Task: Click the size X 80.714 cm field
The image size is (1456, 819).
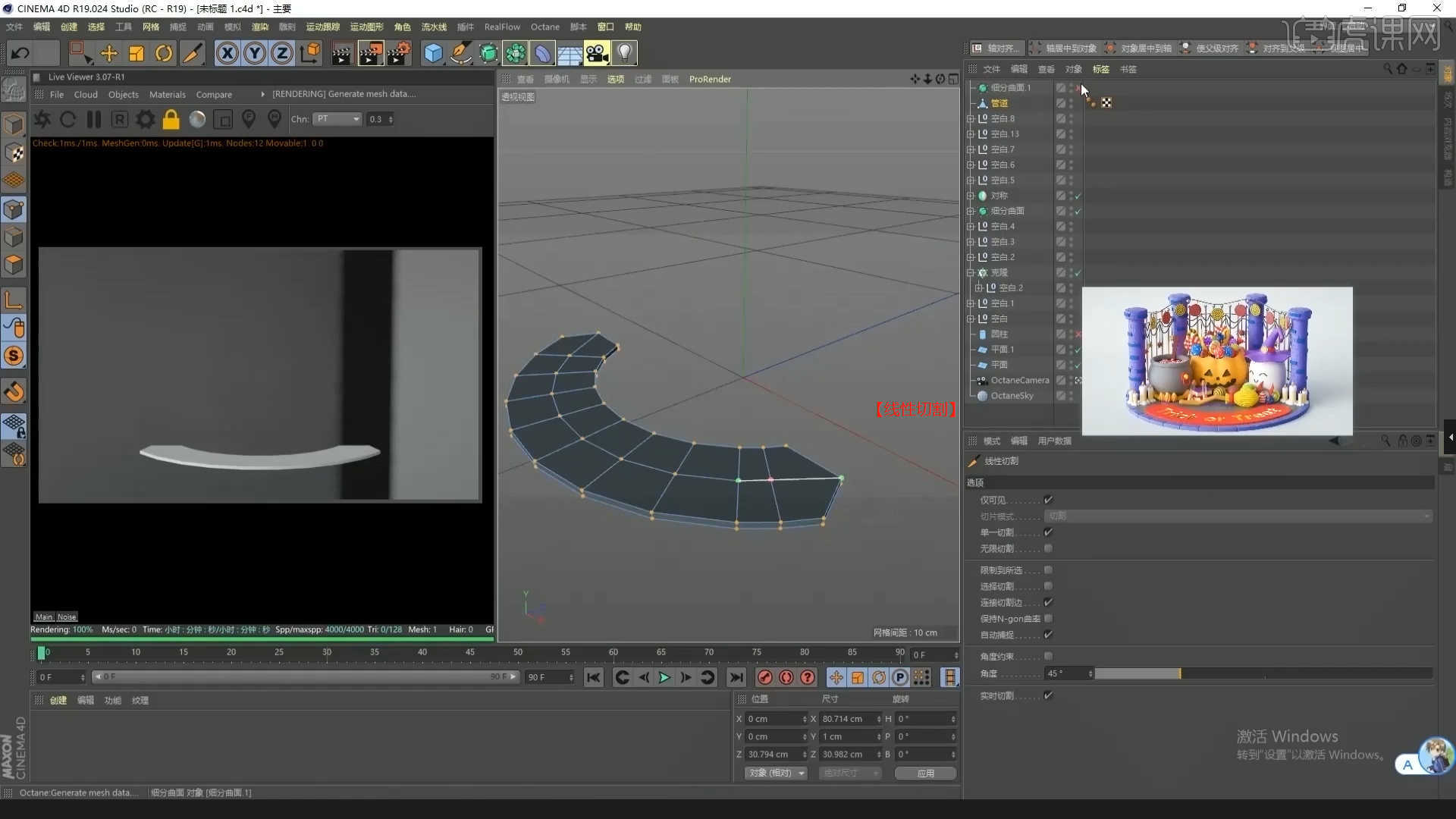Action: tap(851, 719)
